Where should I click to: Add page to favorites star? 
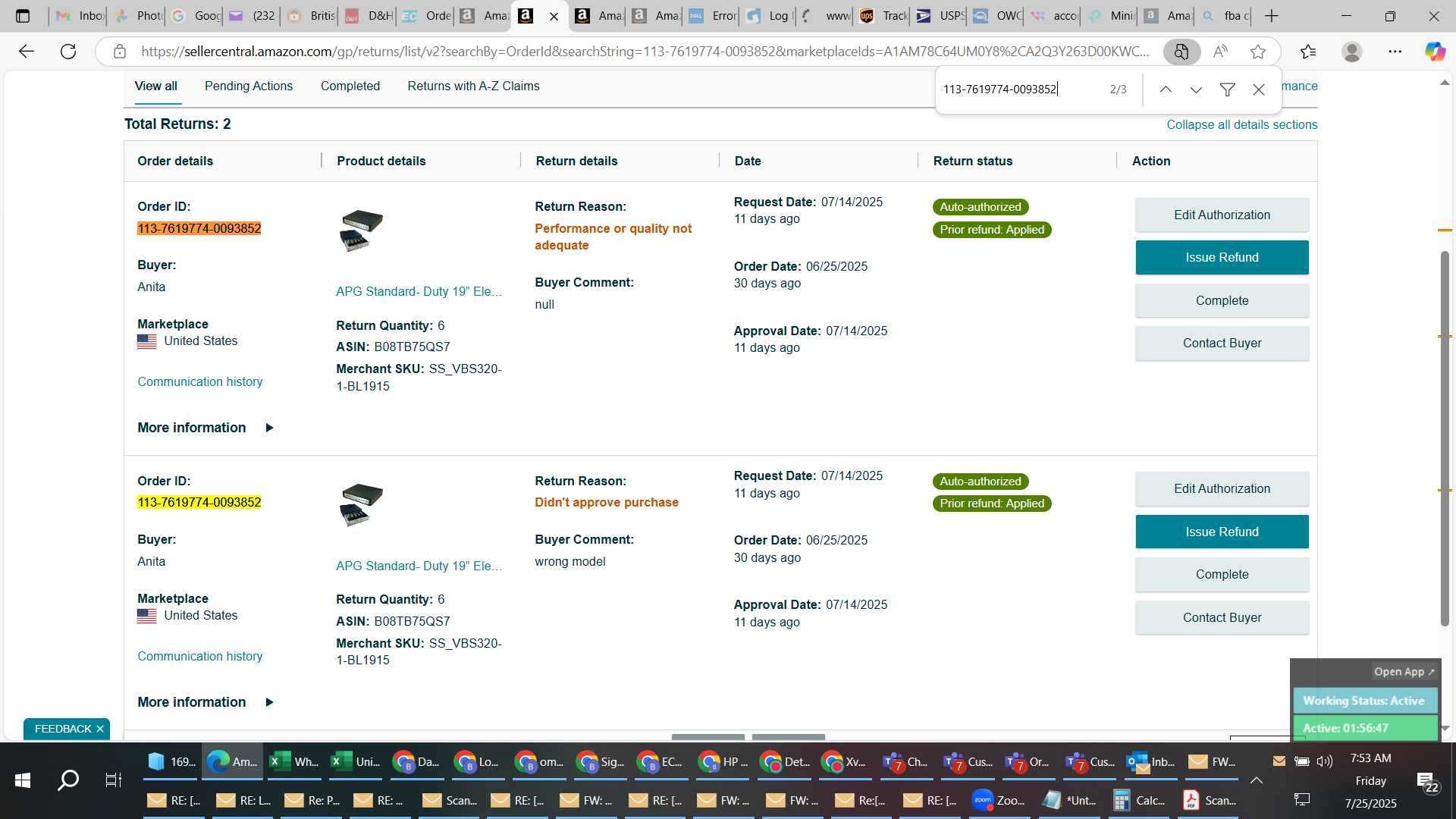pos(1258,52)
